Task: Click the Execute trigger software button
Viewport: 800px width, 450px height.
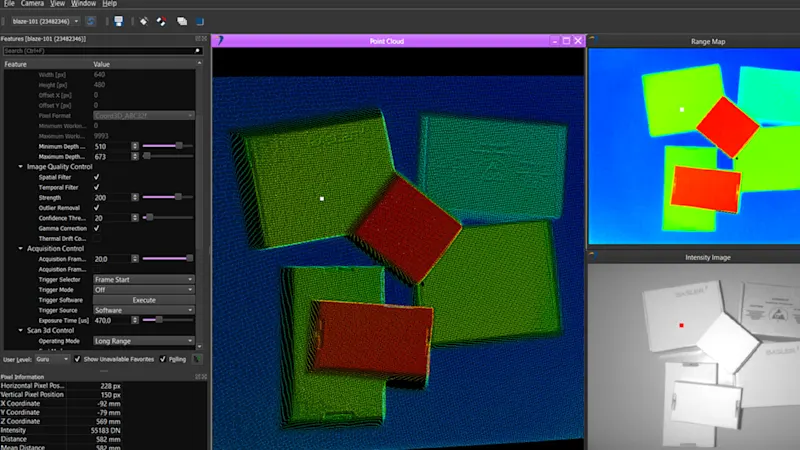Action: tap(143, 300)
